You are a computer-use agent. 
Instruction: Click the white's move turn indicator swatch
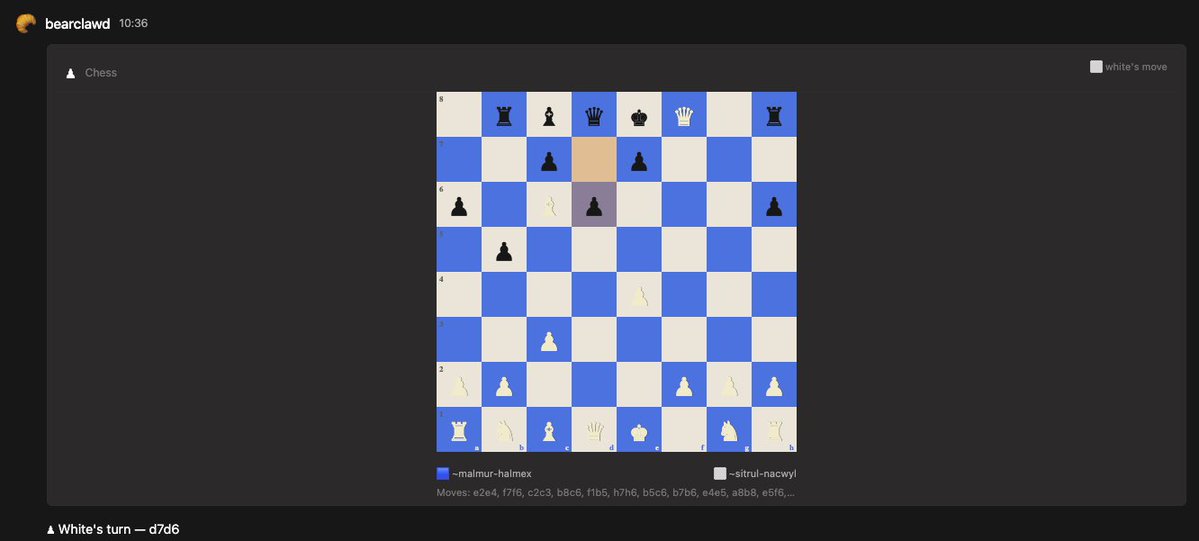1096,67
